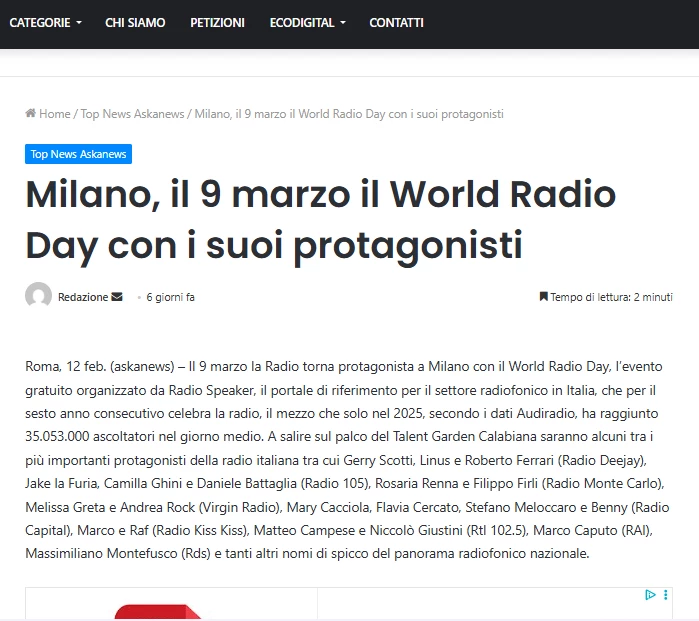This screenshot has height=621, width=699.
Task: Click the AdChoices triangle icon on the ad
Action: (650, 595)
